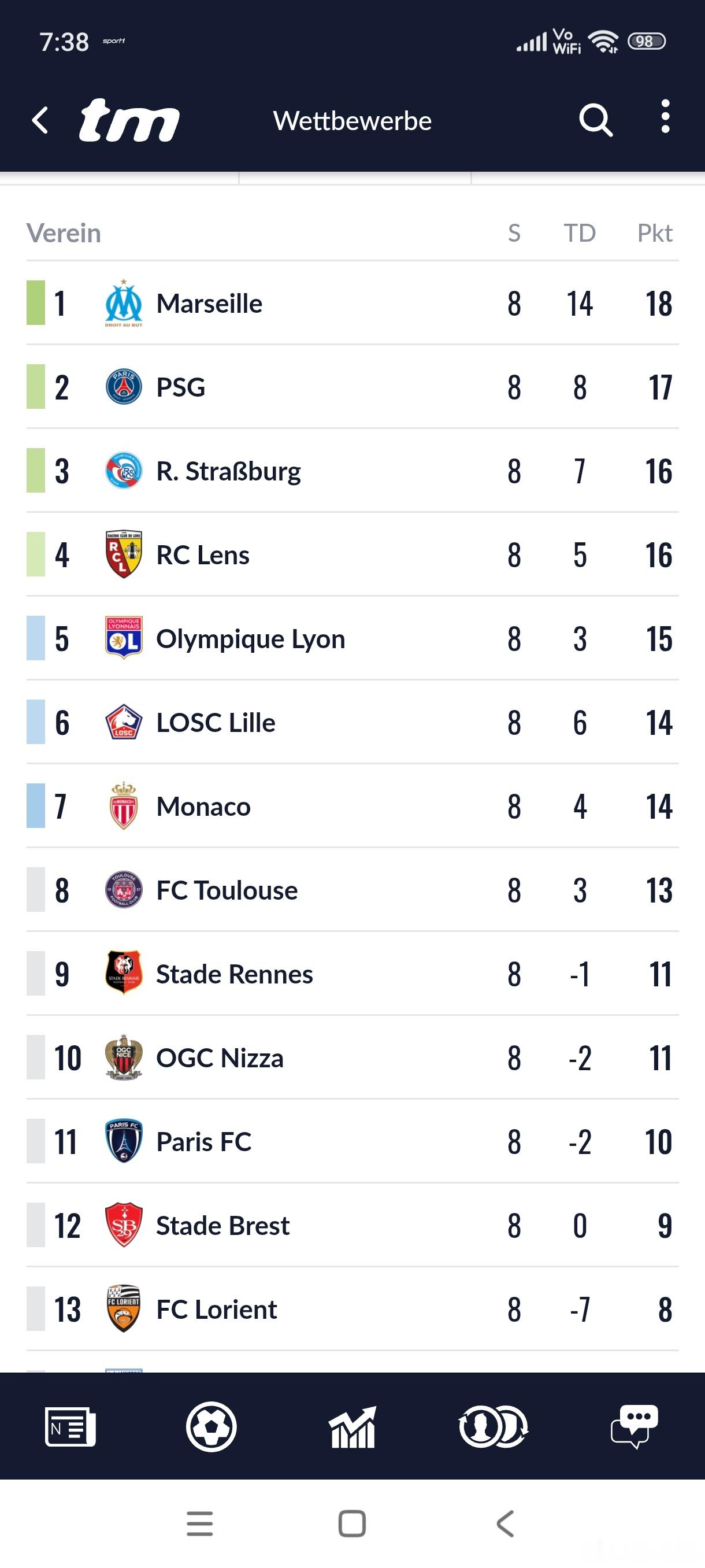
Task: Open the transfers icon in bottom bar
Action: (493, 1426)
